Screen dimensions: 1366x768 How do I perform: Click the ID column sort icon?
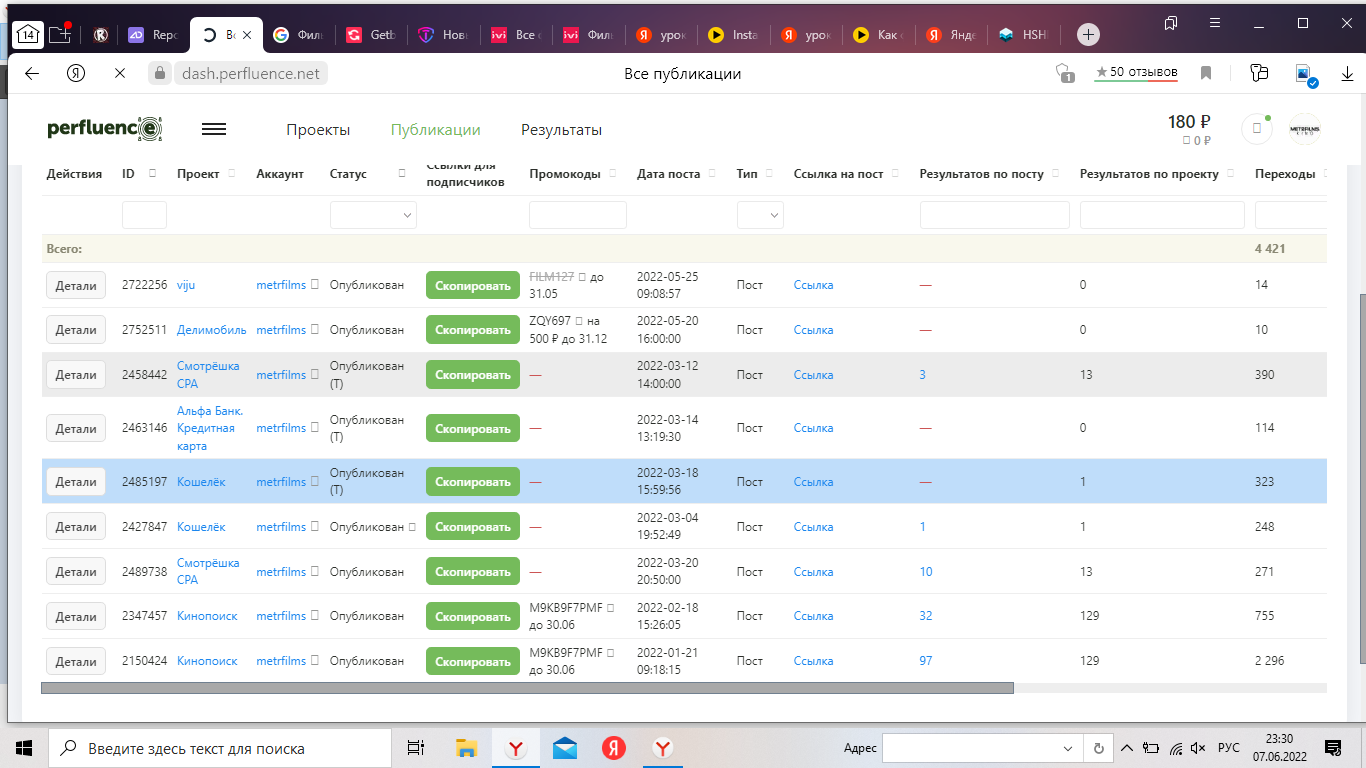[153, 173]
